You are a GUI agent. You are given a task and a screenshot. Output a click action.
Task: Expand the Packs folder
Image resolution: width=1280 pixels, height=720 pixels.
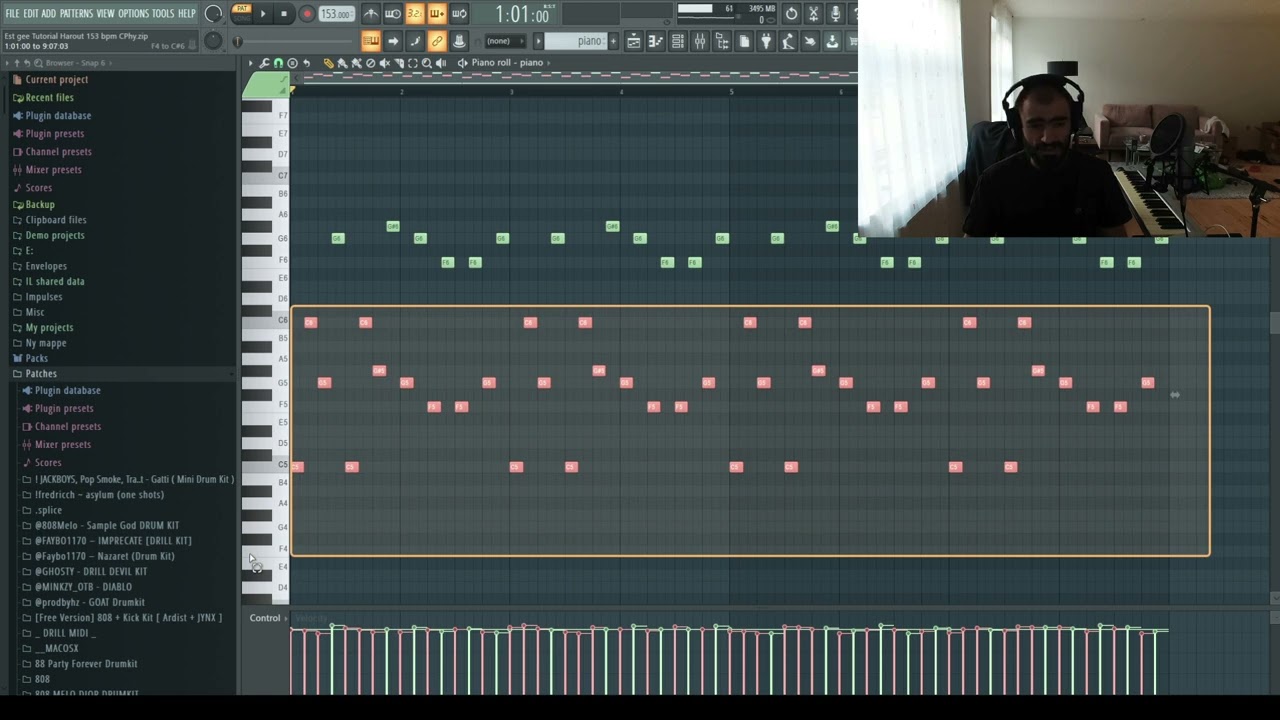37,358
